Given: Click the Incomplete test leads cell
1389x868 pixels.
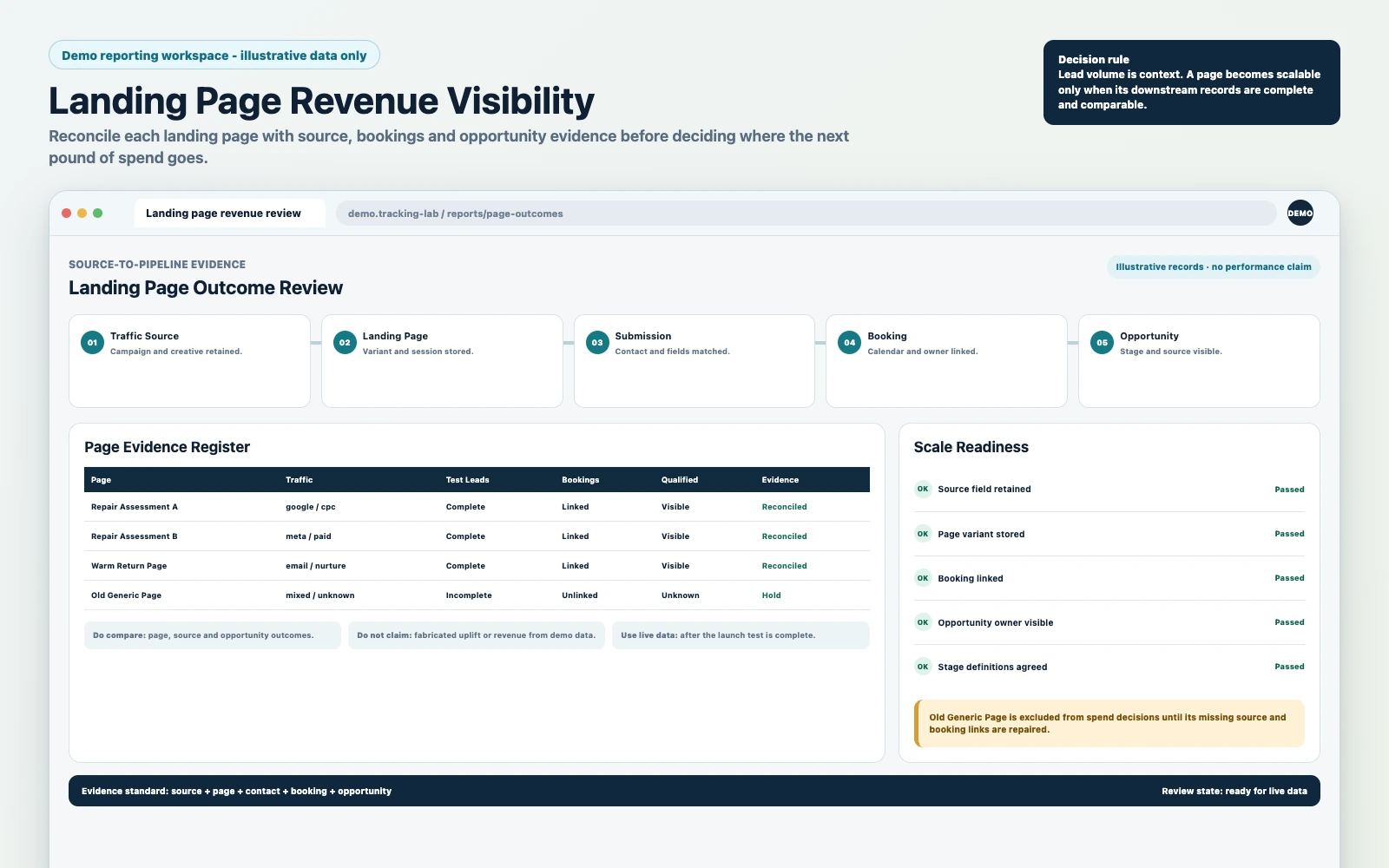Looking at the screenshot, I should [x=469, y=595].
